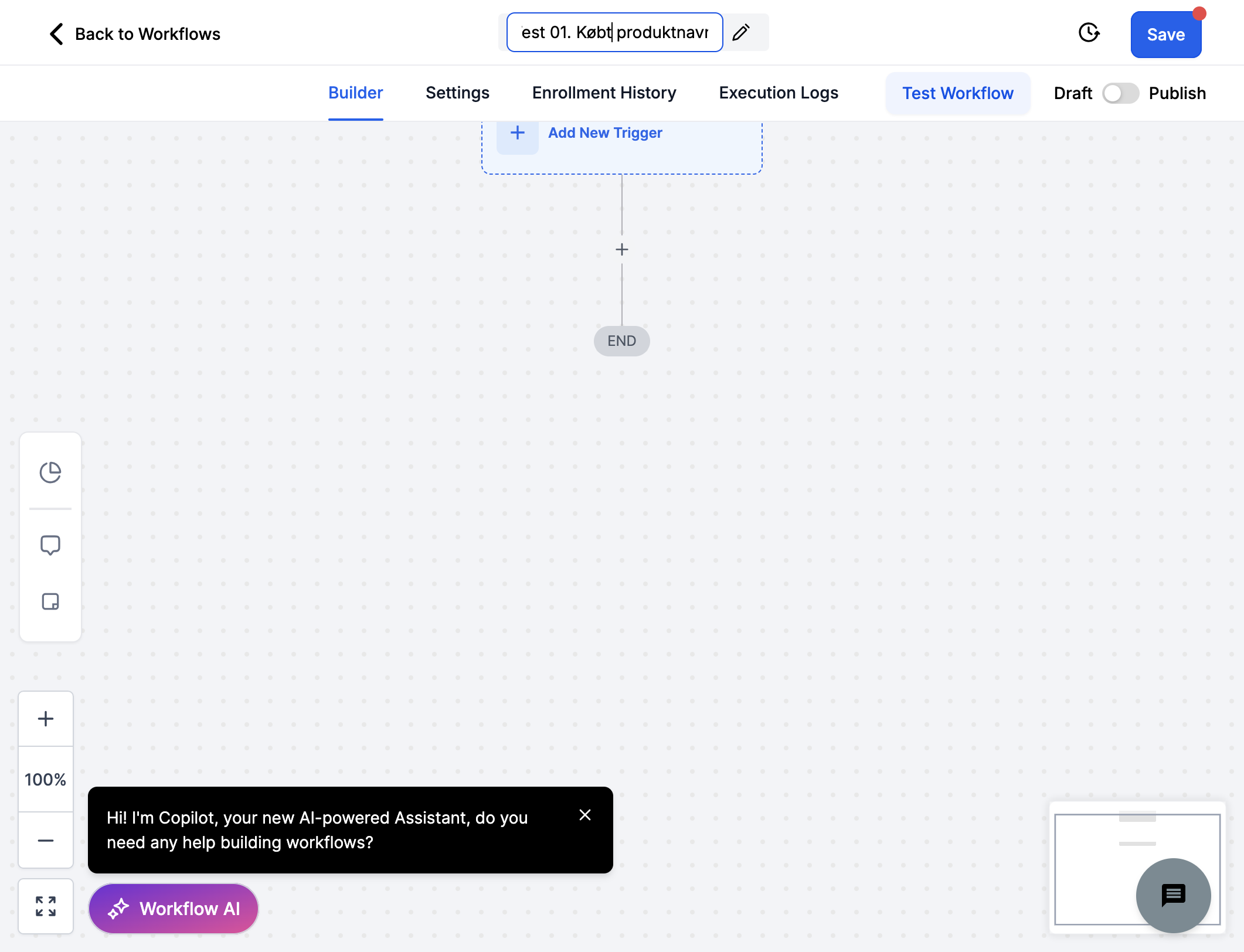Open the comments speech bubble icon in side panel
Viewport: 1244px width, 952px height.
[50, 545]
